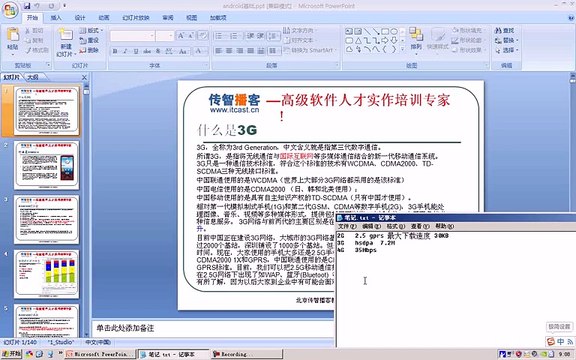Copy selection with 复制
Screen dimensions: 576x360
point(35,40)
